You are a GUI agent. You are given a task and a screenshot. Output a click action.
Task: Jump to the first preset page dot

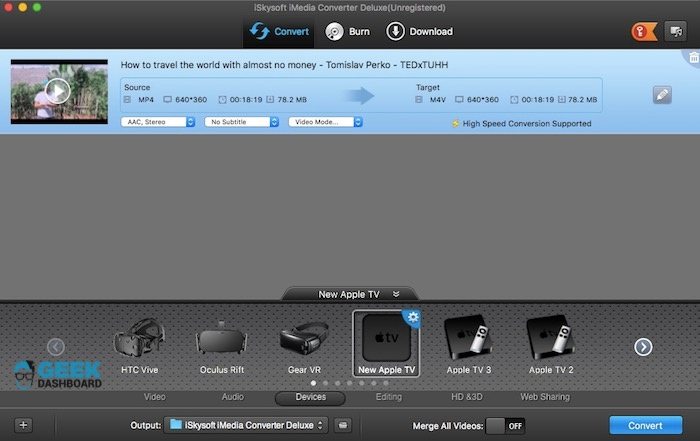[313, 383]
